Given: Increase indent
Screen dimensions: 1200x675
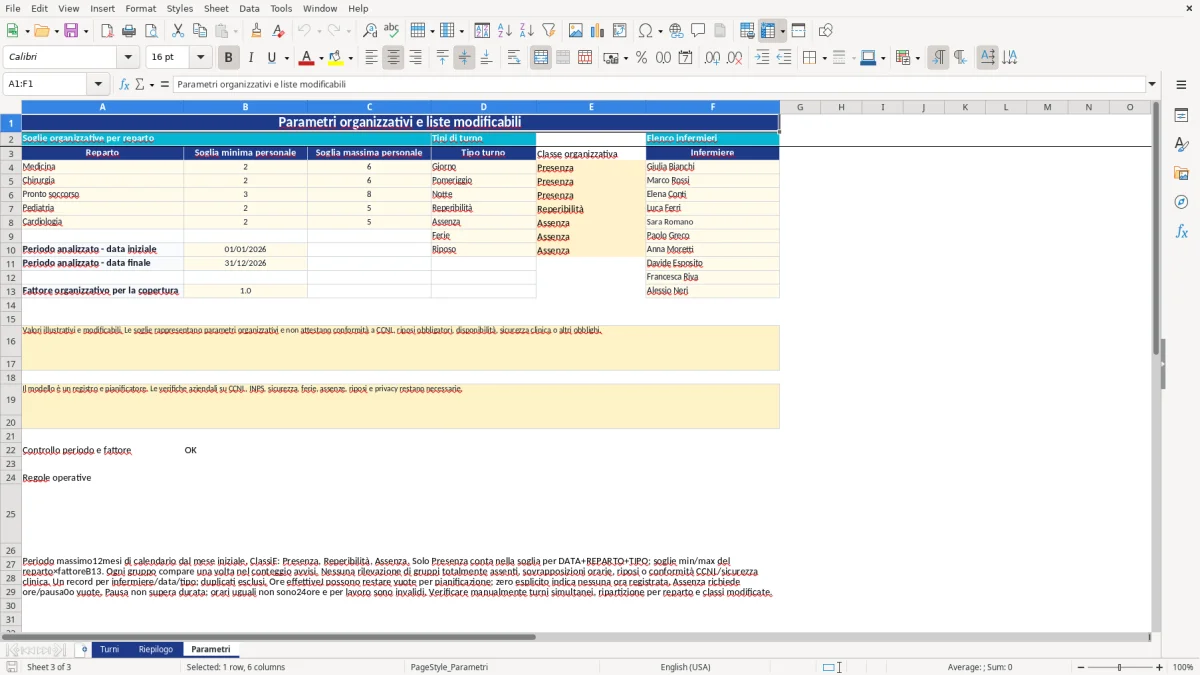Looking at the screenshot, I should [x=762, y=58].
